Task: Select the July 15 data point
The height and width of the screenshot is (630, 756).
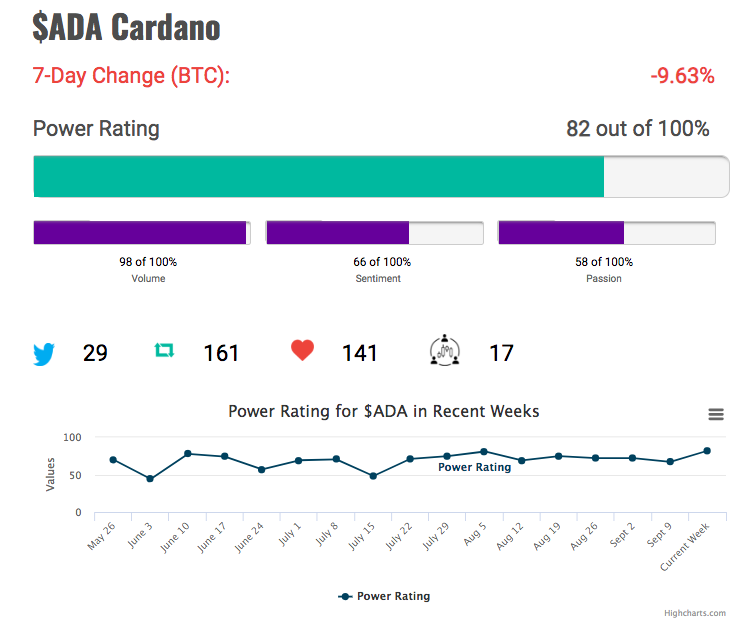Action: coord(373,476)
